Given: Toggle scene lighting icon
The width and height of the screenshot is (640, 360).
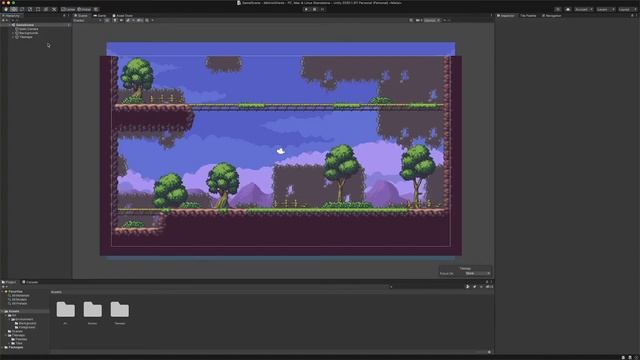Looking at the screenshot, I should click(x=115, y=20).
